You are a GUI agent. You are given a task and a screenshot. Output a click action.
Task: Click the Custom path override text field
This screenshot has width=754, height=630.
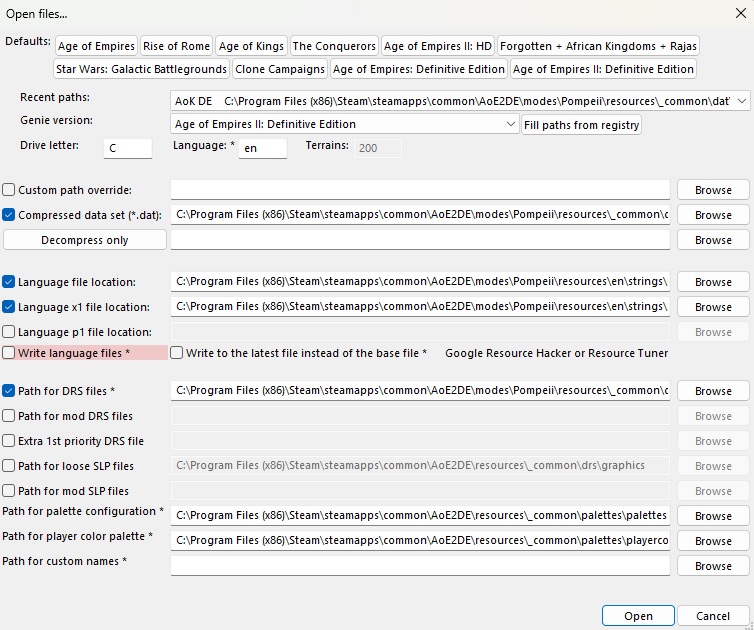coord(420,189)
